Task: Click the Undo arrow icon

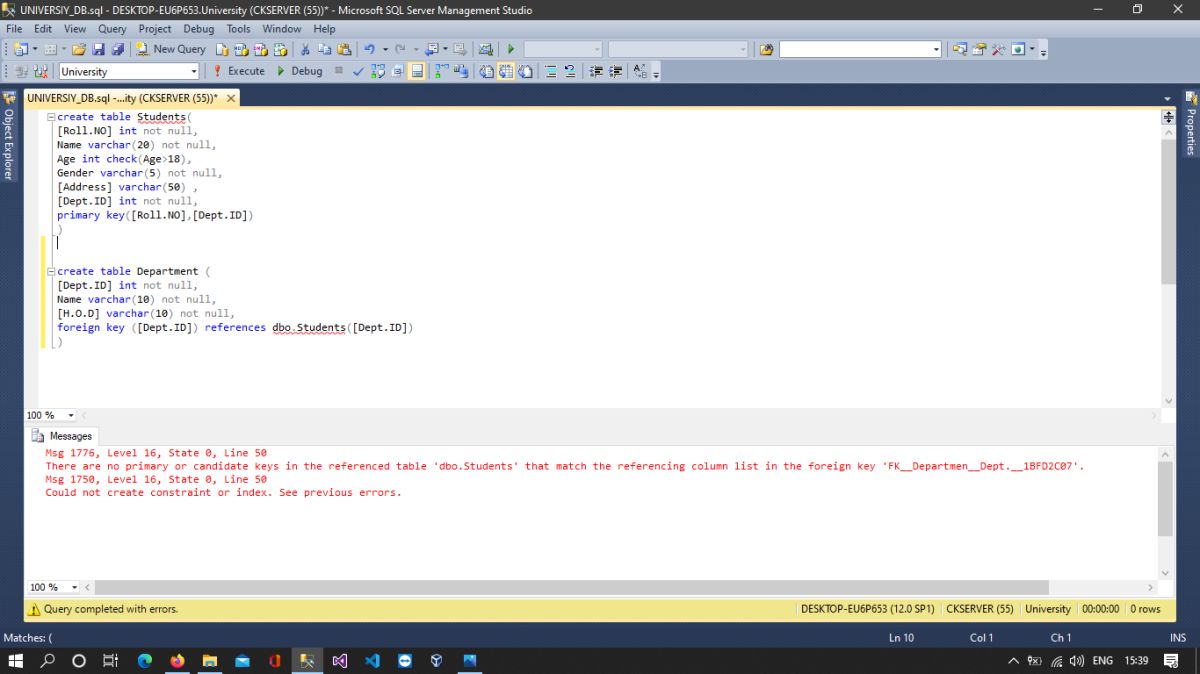Action: (369, 49)
